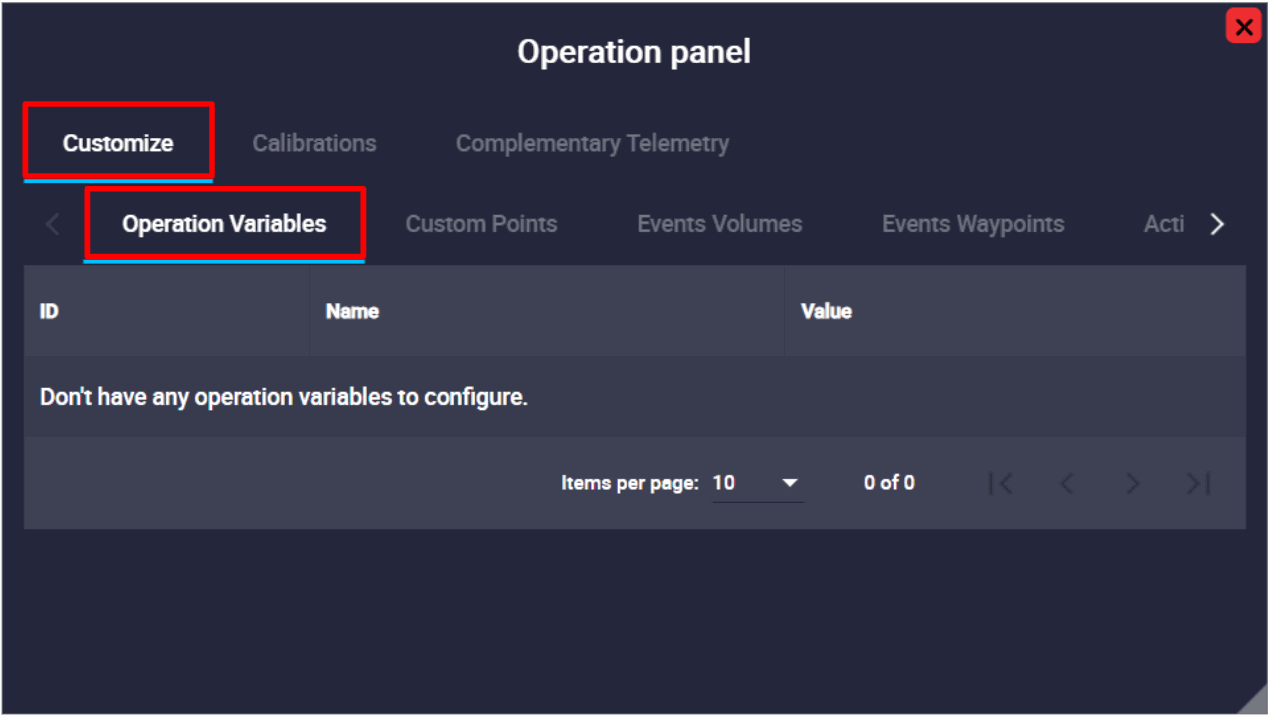Go to the Custom Points sub-tab
The width and height of the screenshot is (1270, 717).
[481, 224]
